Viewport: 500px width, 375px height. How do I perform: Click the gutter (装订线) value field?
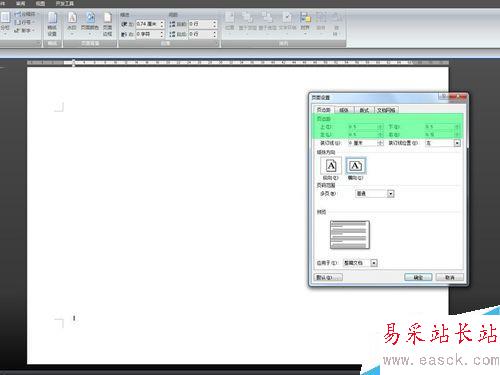click(x=363, y=143)
